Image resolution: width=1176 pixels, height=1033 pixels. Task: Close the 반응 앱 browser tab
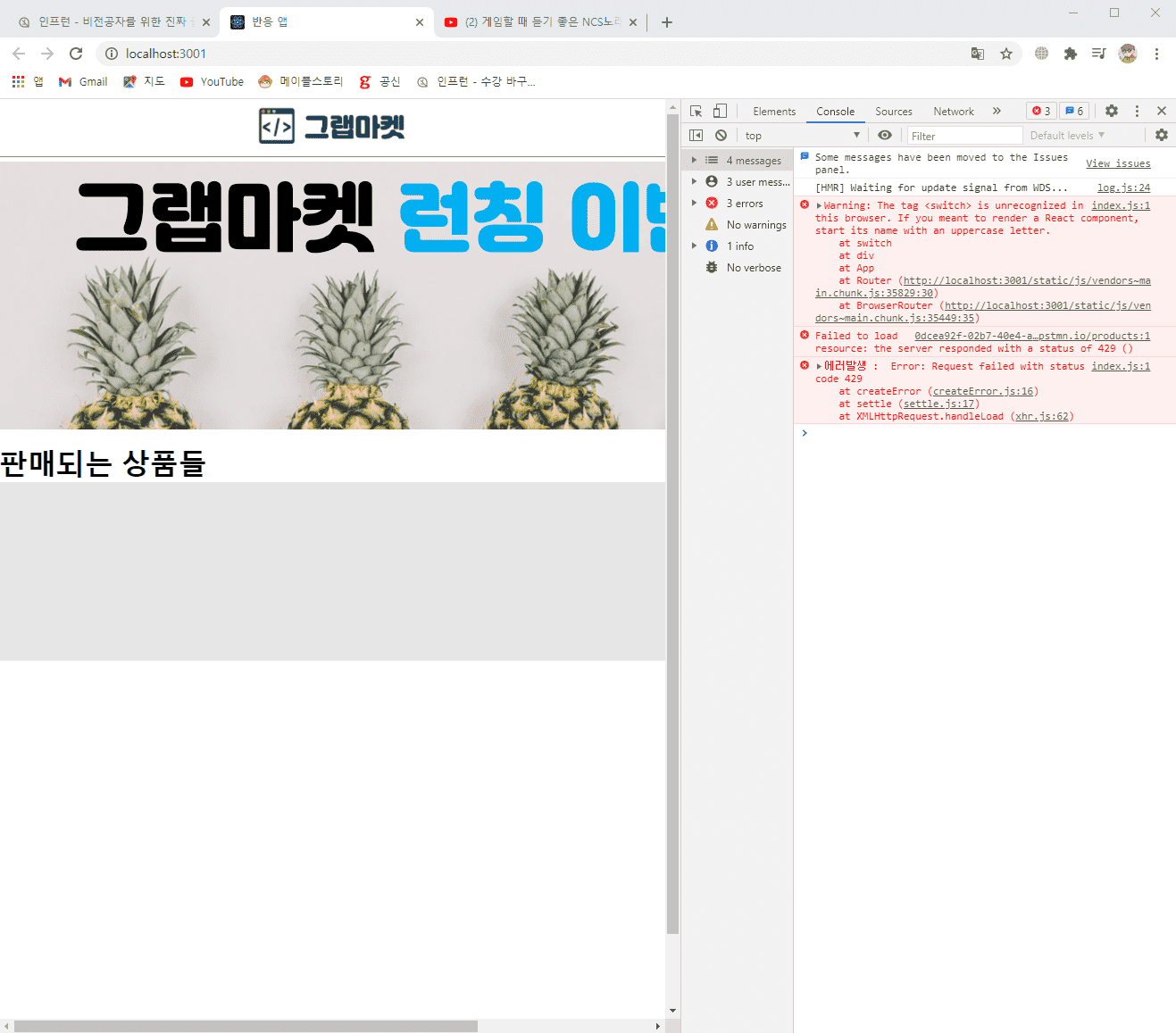[x=420, y=22]
